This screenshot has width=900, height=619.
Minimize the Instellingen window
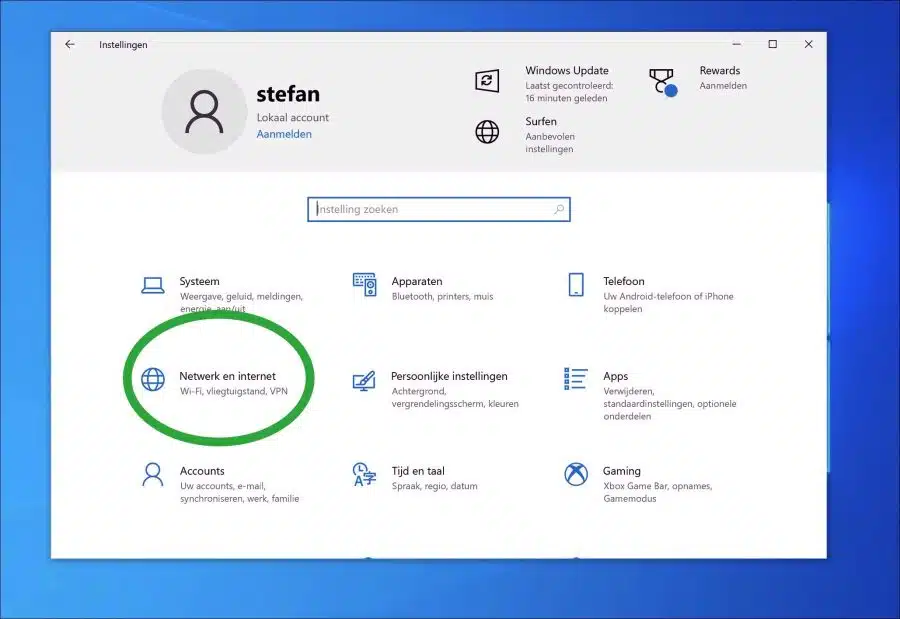tap(736, 44)
